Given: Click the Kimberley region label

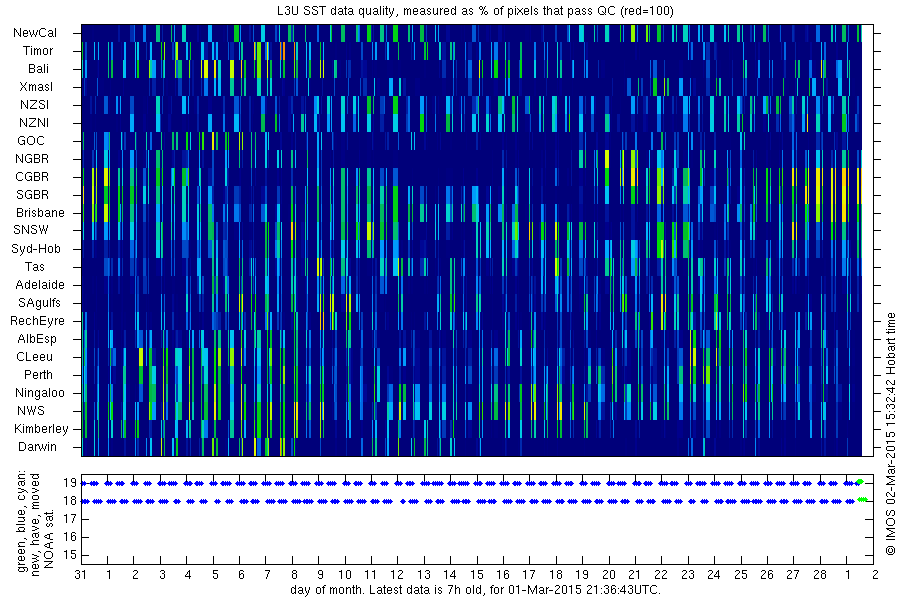Looking at the screenshot, I should point(41,429).
